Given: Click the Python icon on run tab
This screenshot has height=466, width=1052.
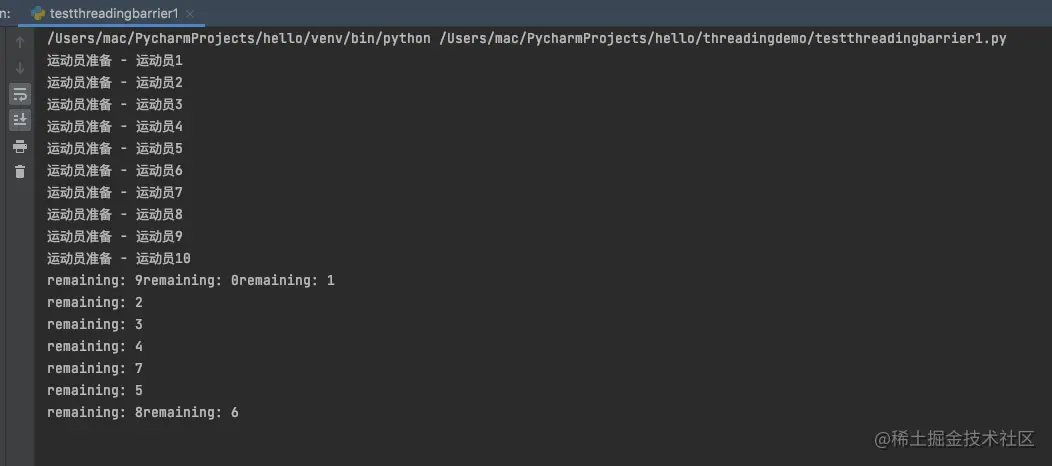Looking at the screenshot, I should coord(38,13).
